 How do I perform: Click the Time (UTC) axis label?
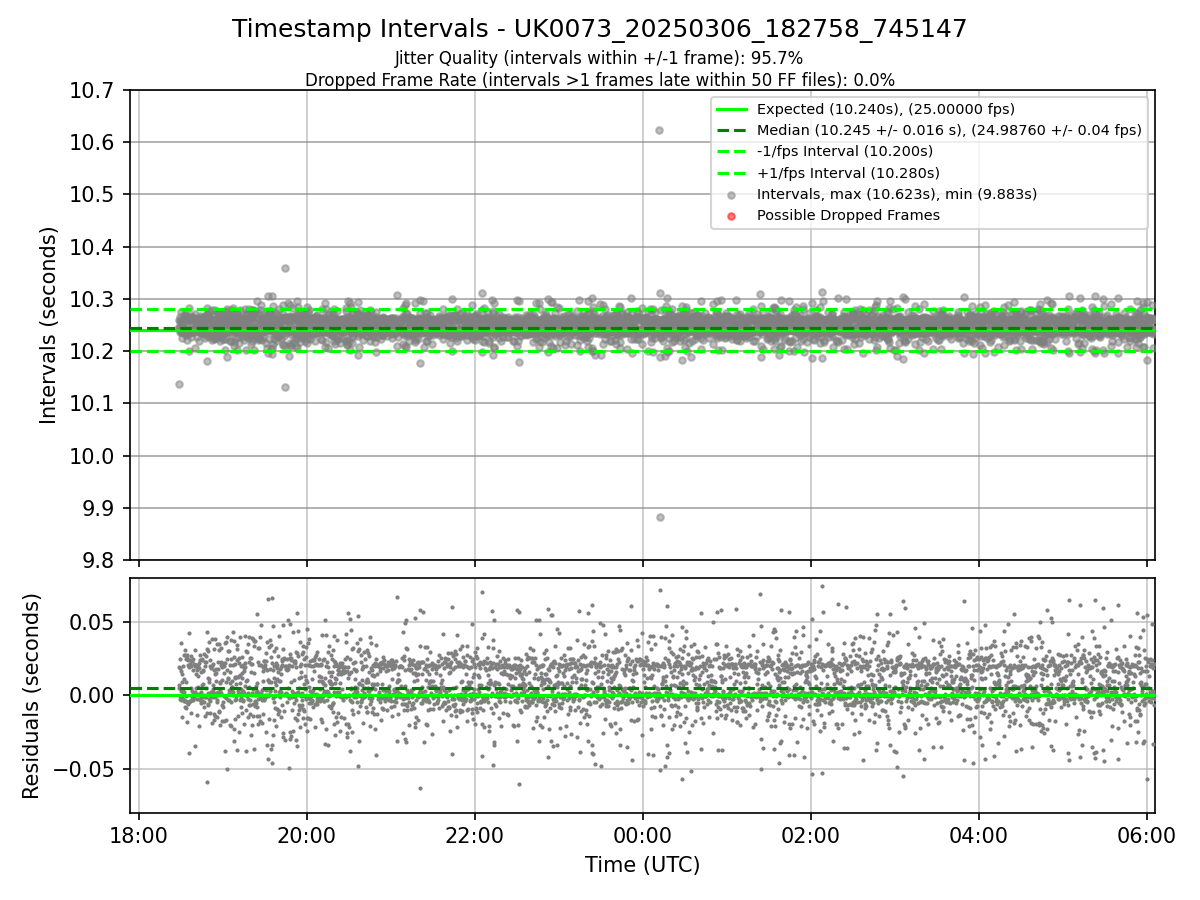click(x=642, y=865)
